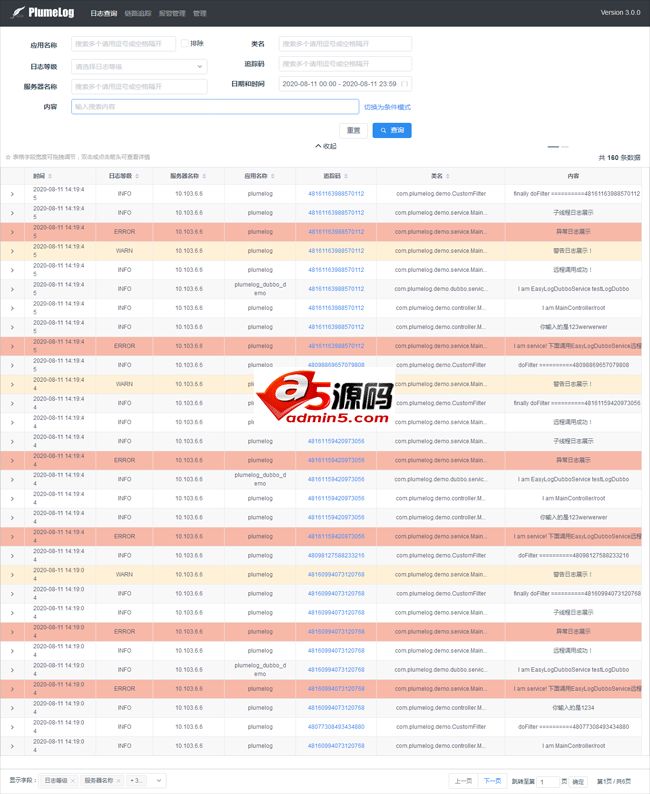This screenshot has height=794, width=650.
Task: Click the PlumeLog feather logo
Action: [18, 12]
